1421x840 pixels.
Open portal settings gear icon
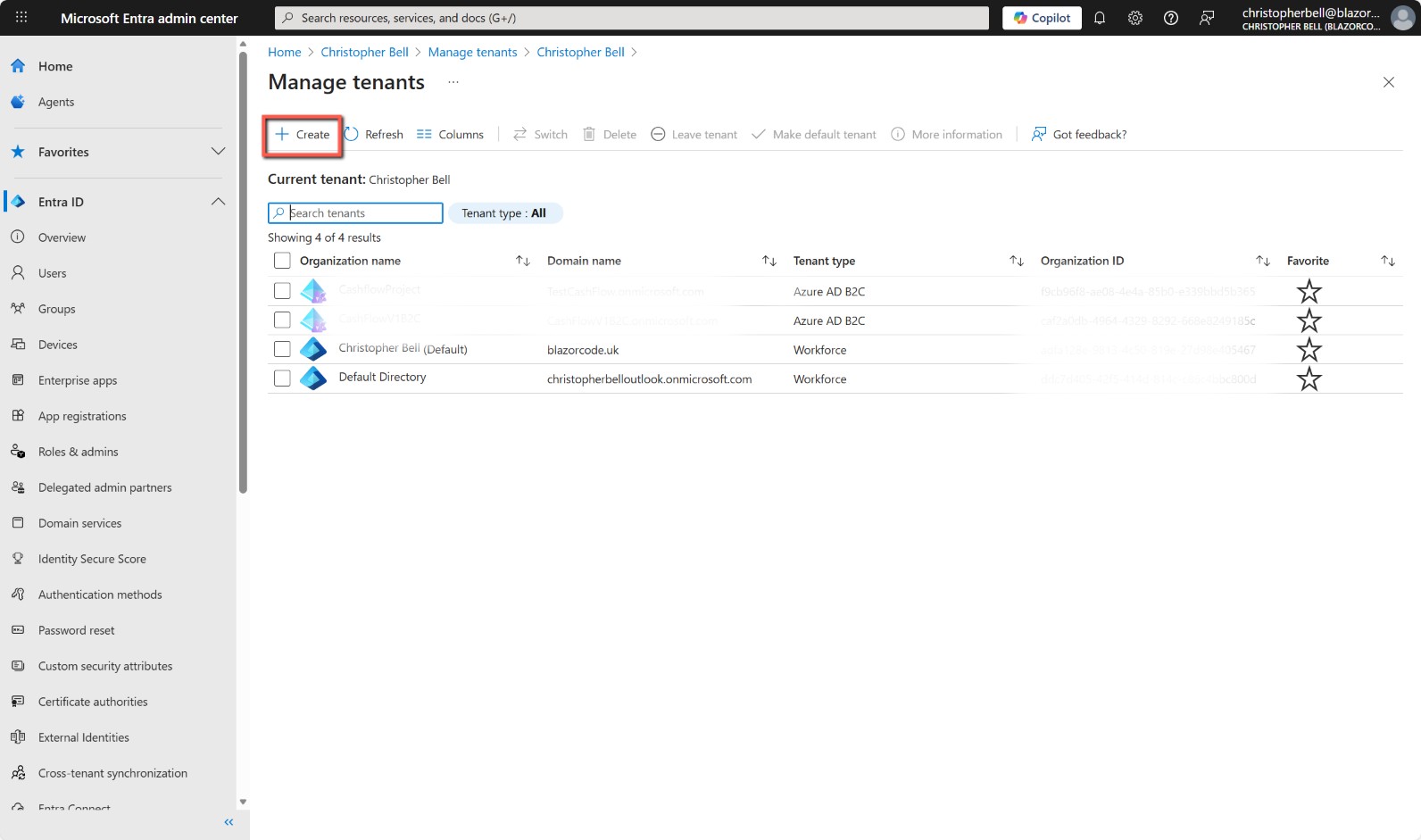(x=1135, y=18)
